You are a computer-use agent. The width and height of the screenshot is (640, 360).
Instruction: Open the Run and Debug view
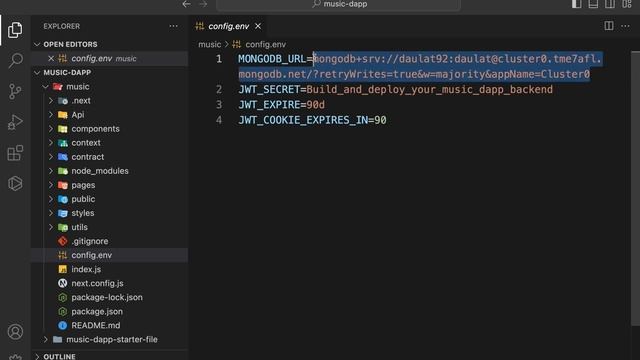[15, 122]
